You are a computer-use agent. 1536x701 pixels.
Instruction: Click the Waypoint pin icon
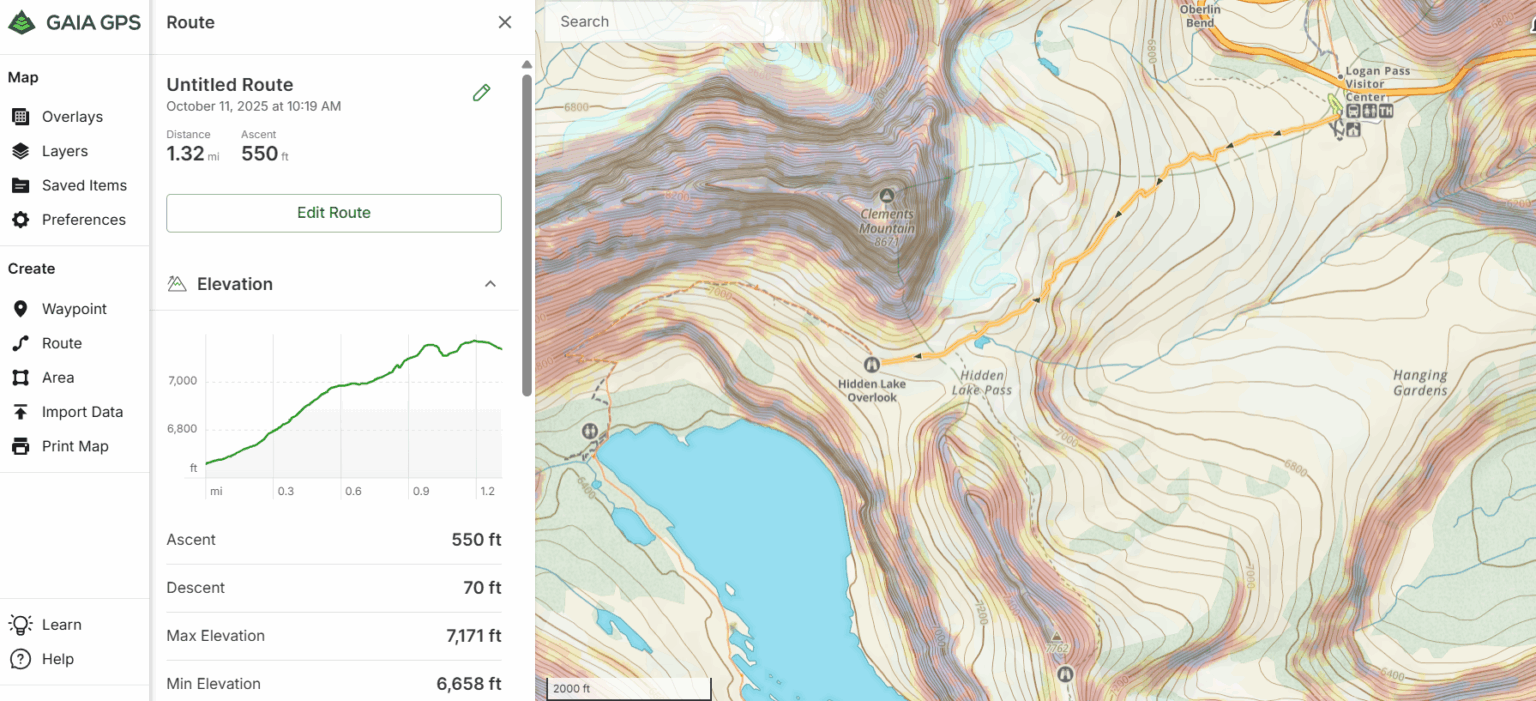pyautogui.click(x=20, y=308)
